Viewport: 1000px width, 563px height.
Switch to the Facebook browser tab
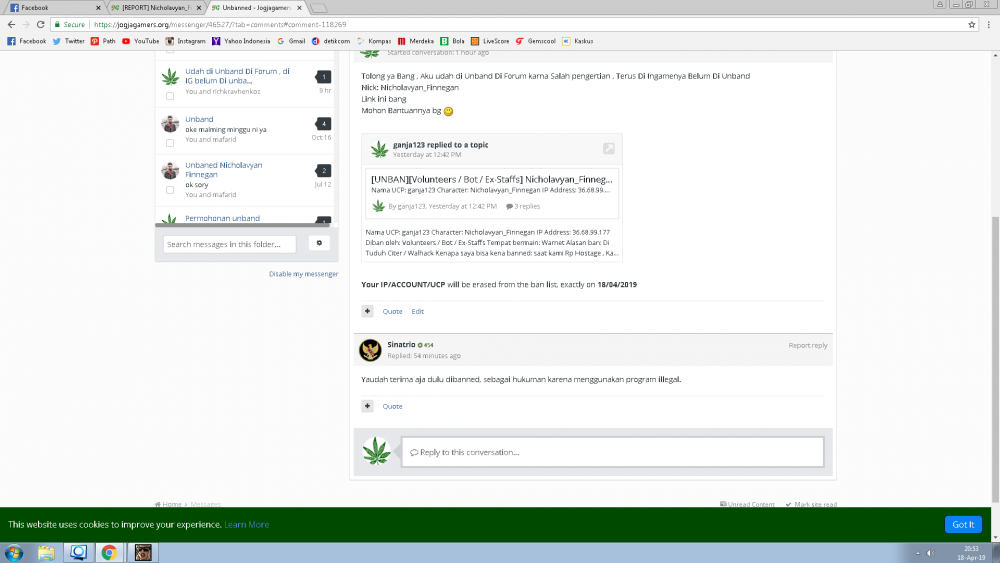click(55, 8)
